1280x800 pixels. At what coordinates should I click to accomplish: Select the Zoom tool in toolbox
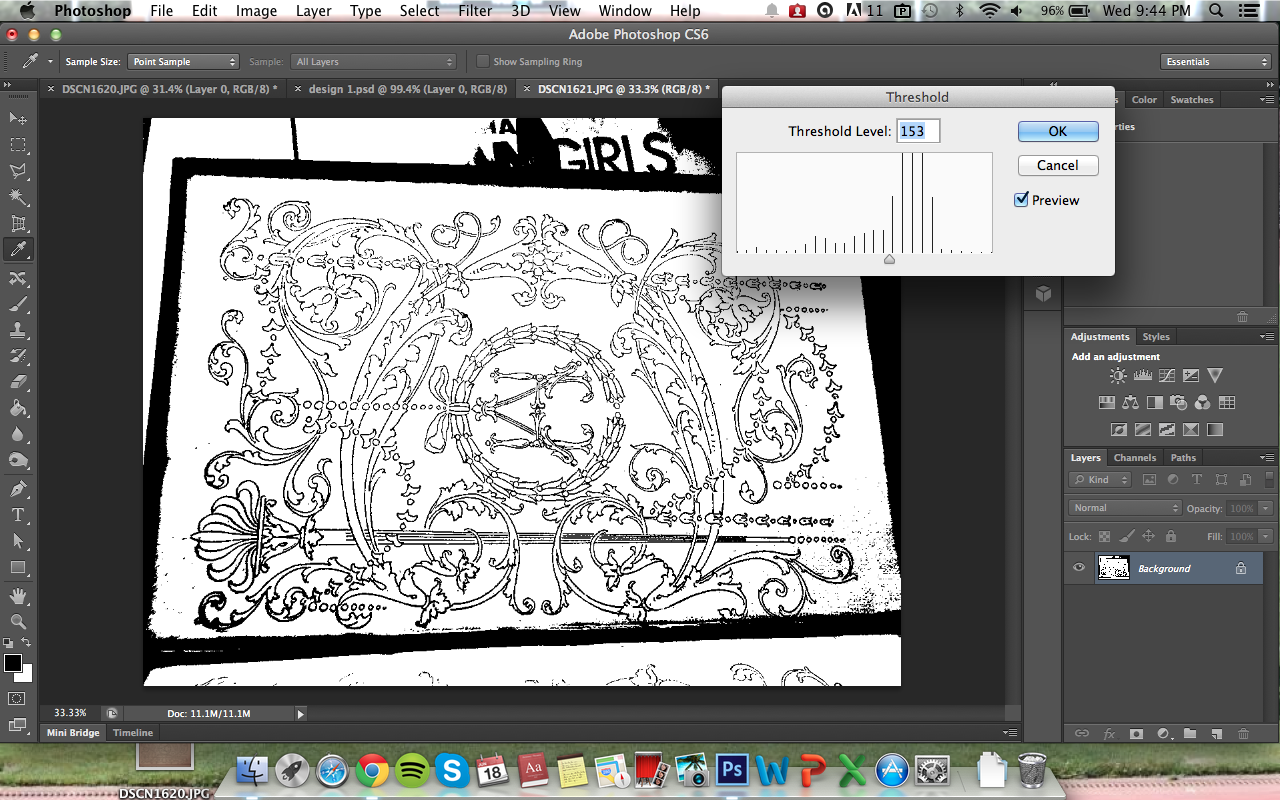[x=18, y=622]
